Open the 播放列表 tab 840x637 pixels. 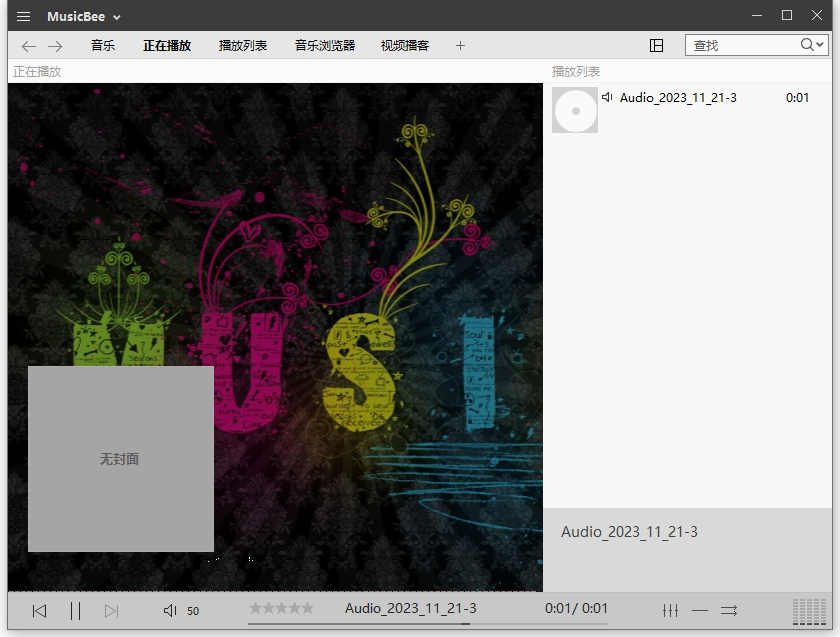[x=243, y=46]
